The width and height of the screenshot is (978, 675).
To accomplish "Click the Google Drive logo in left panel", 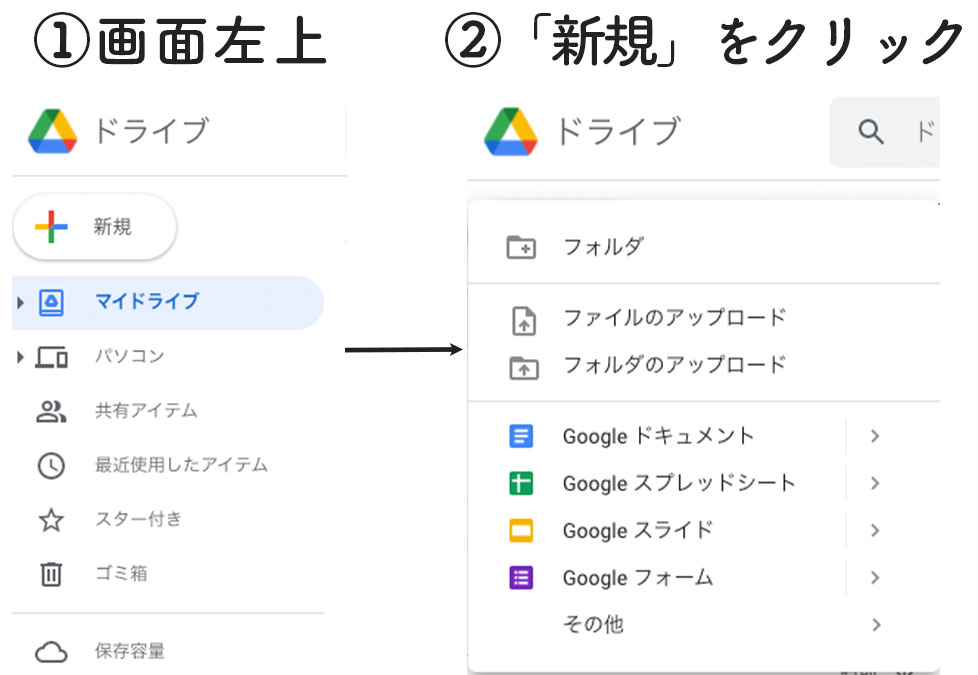I will tap(53, 131).
